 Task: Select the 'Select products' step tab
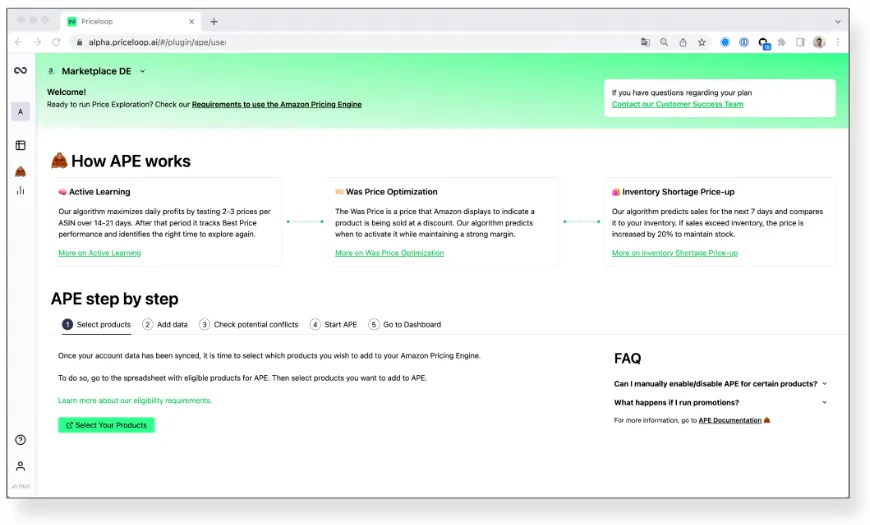(x=97, y=325)
